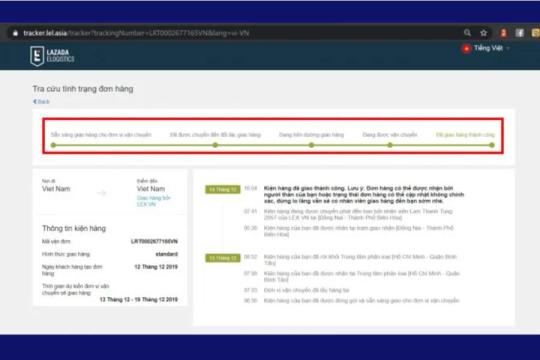
Task: Click the red browser extension icon
Action: (503, 33)
